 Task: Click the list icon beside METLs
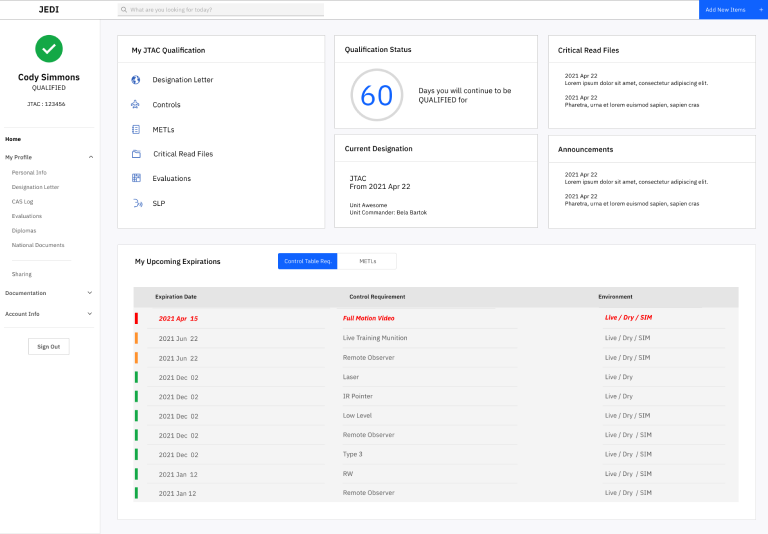click(136, 129)
